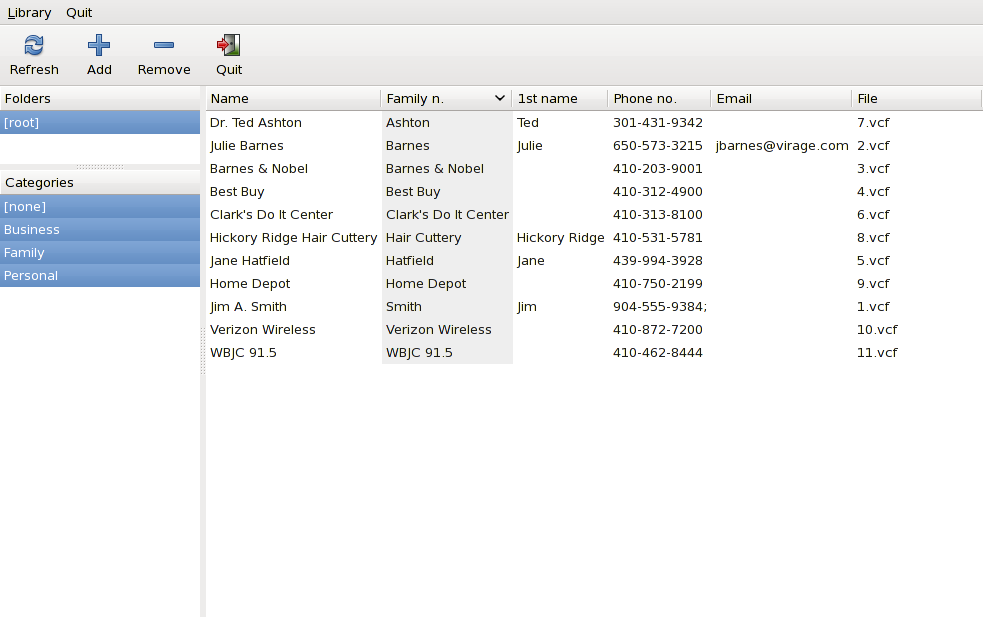Click the File column header
Viewport: 983px width, 617px height.
coord(917,98)
